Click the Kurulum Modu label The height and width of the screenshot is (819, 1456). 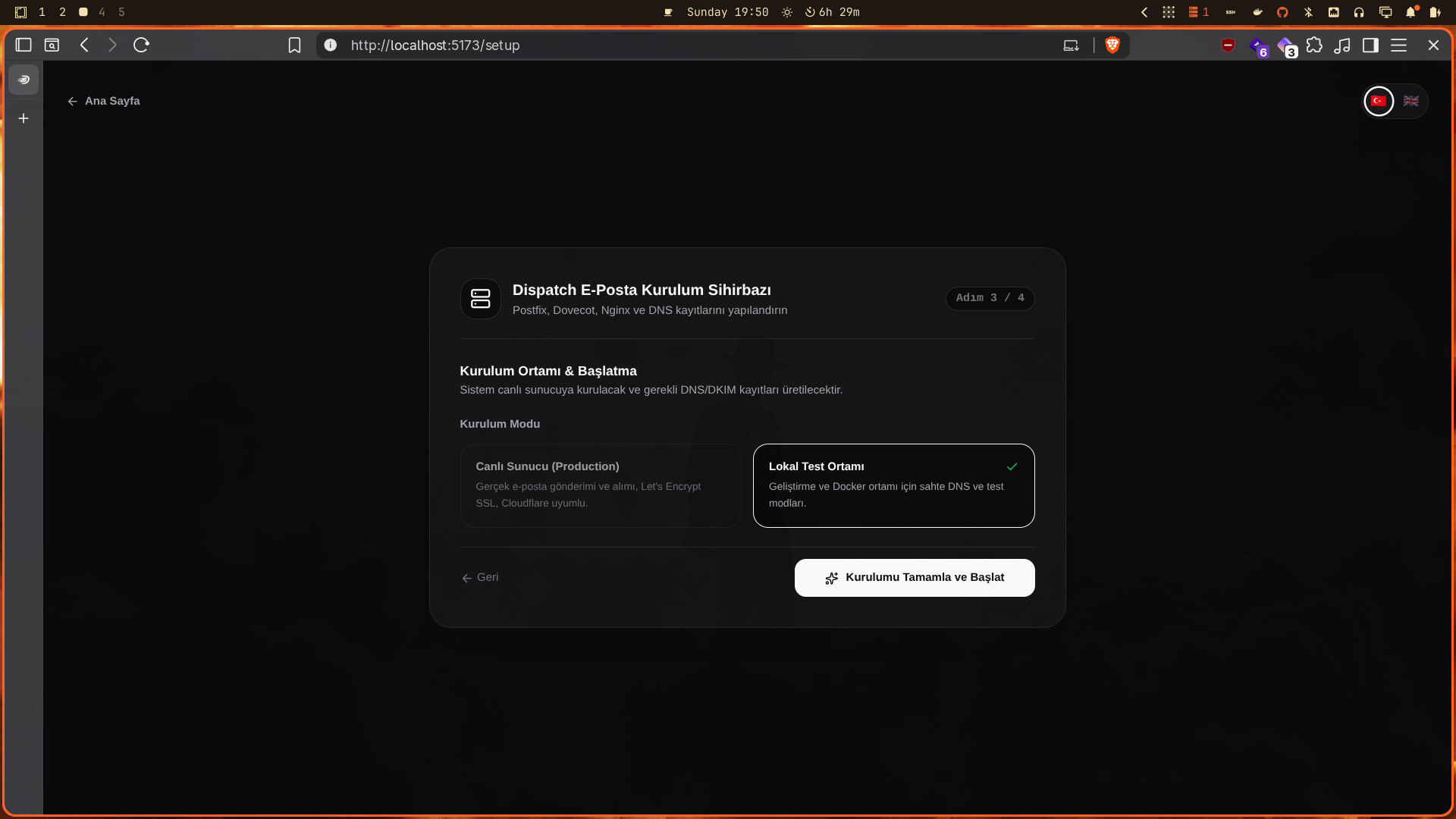(500, 424)
